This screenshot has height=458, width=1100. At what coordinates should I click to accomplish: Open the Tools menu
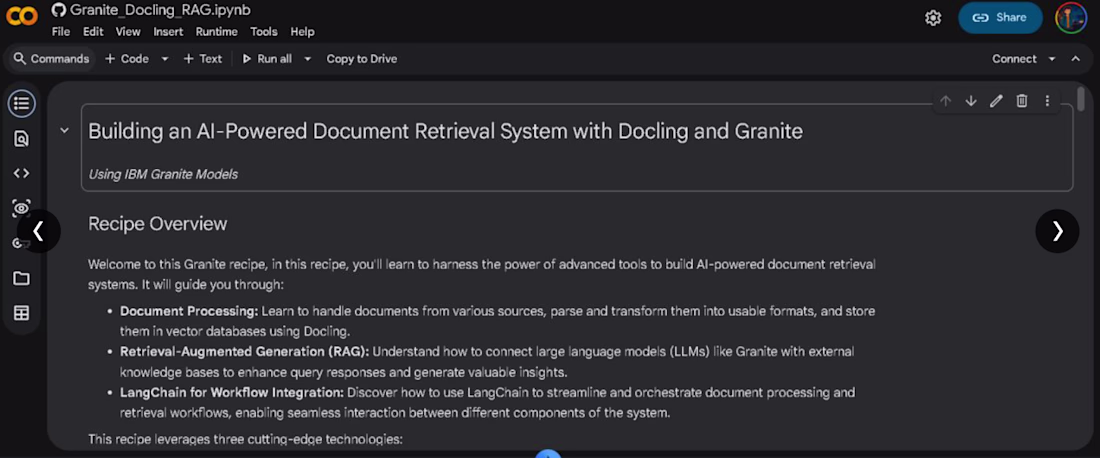click(264, 32)
